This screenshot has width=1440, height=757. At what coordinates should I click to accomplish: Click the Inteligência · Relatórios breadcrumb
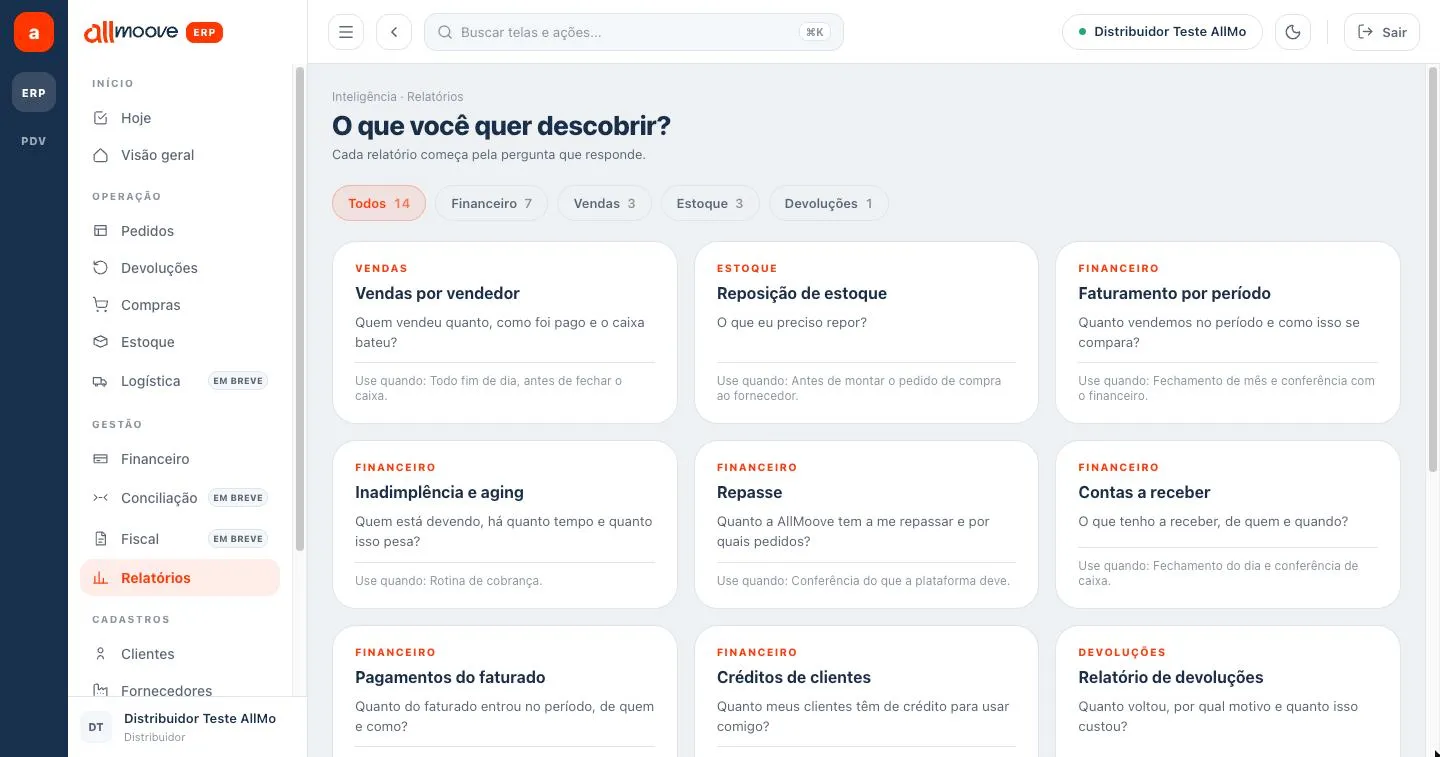pyautogui.click(x=397, y=97)
